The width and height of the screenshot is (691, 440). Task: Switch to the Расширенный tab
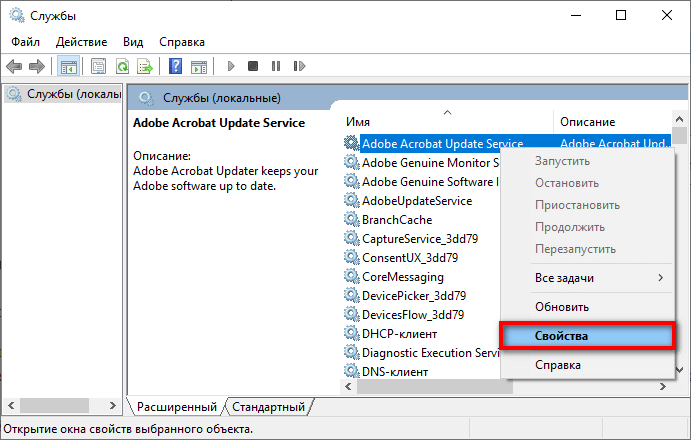[177, 406]
